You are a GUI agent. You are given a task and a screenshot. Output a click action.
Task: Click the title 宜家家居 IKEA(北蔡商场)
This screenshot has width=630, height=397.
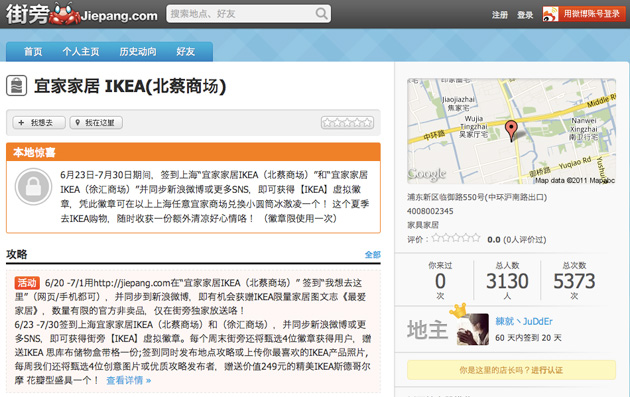pyautogui.click(x=130, y=86)
